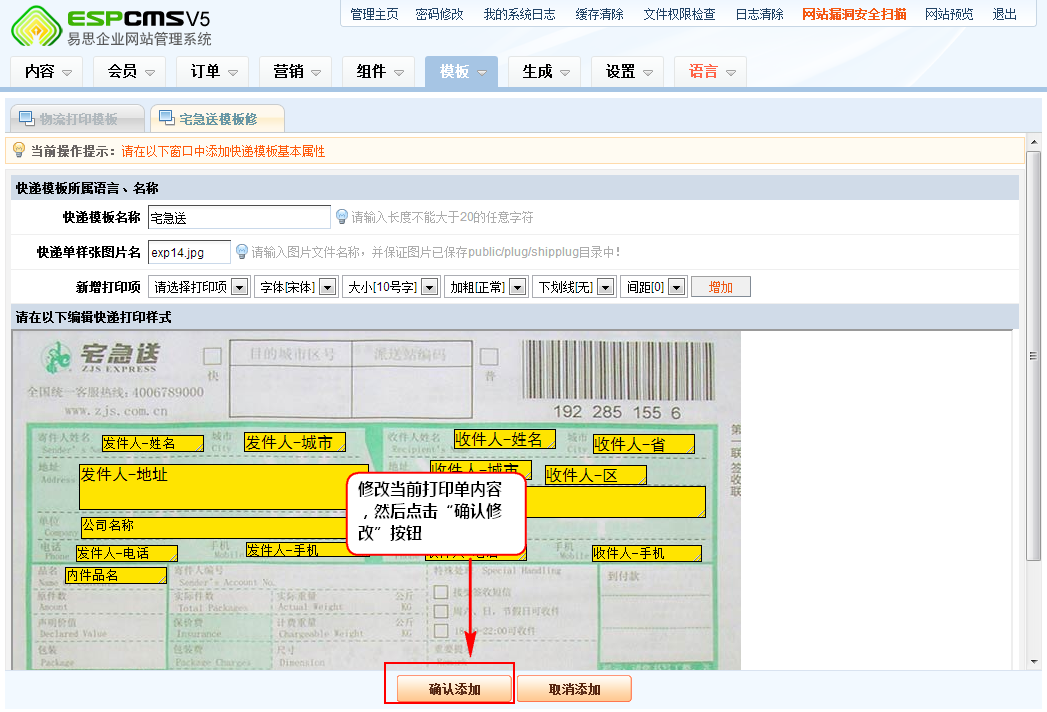Image resolution: width=1047 pixels, height=712 pixels.
Task: Open the 语言 menu
Action: pyautogui.click(x=710, y=71)
